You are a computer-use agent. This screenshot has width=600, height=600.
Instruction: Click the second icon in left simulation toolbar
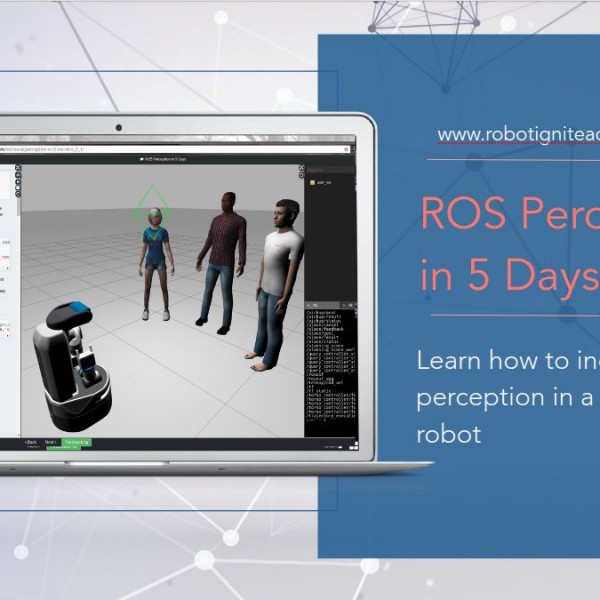click(x=18, y=175)
